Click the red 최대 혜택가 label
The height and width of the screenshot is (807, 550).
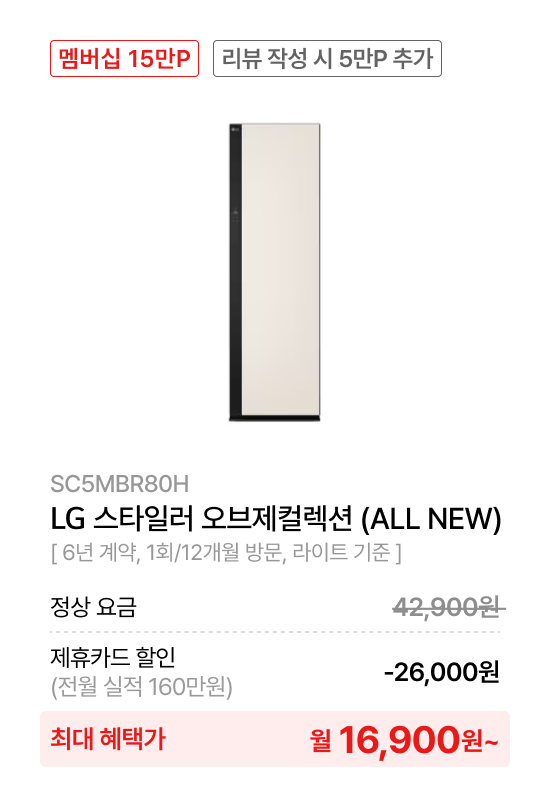(x=108, y=739)
